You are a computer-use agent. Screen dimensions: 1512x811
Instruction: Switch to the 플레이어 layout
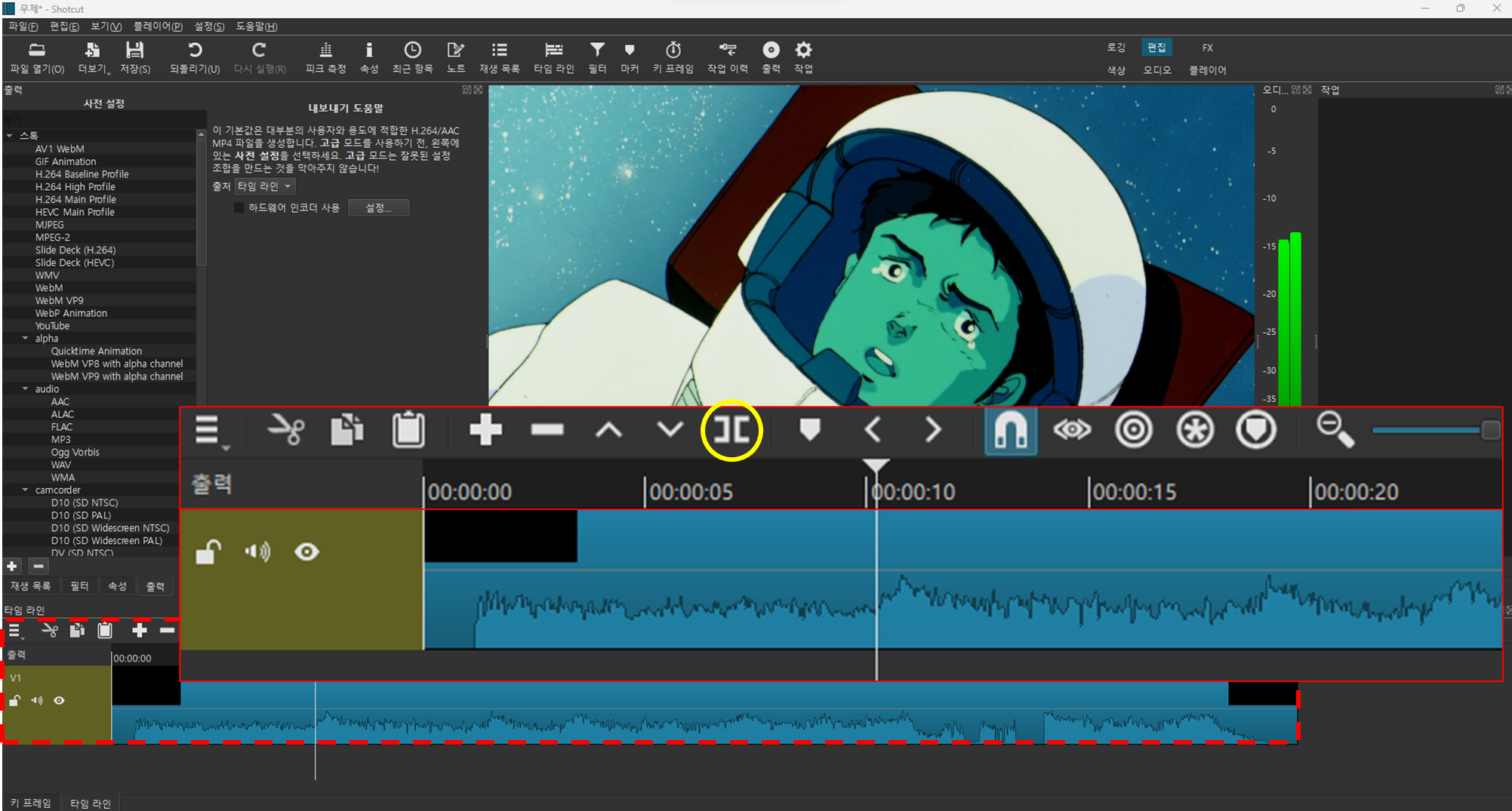point(1207,70)
